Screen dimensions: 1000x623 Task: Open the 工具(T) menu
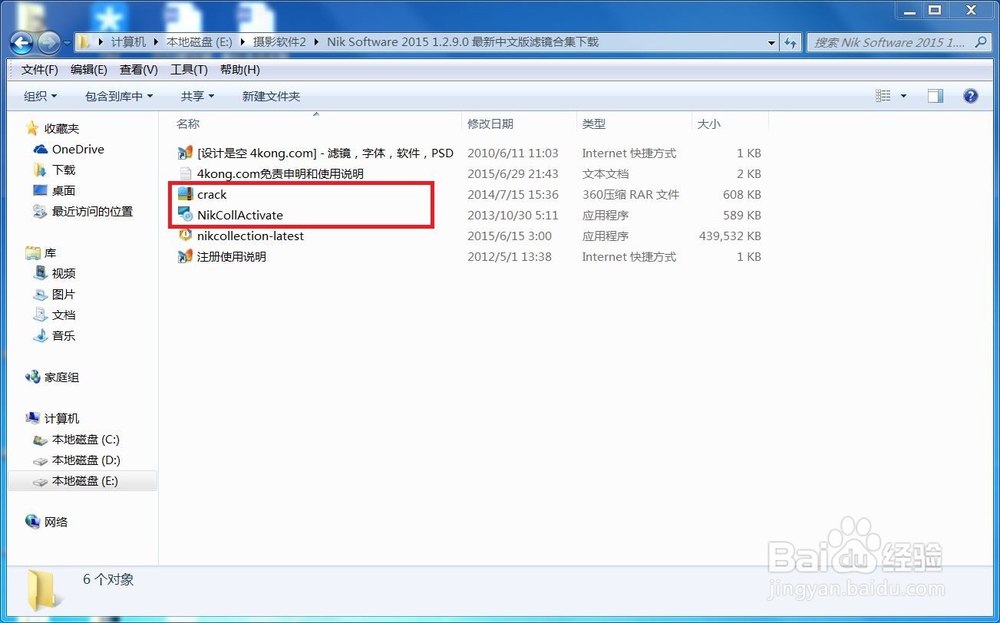pos(189,70)
